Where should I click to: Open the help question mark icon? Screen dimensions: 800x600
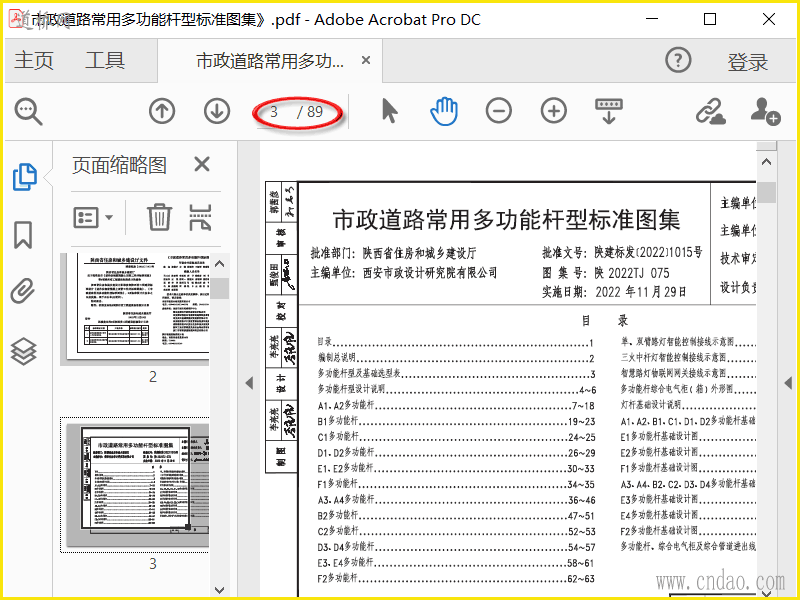(678, 60)
